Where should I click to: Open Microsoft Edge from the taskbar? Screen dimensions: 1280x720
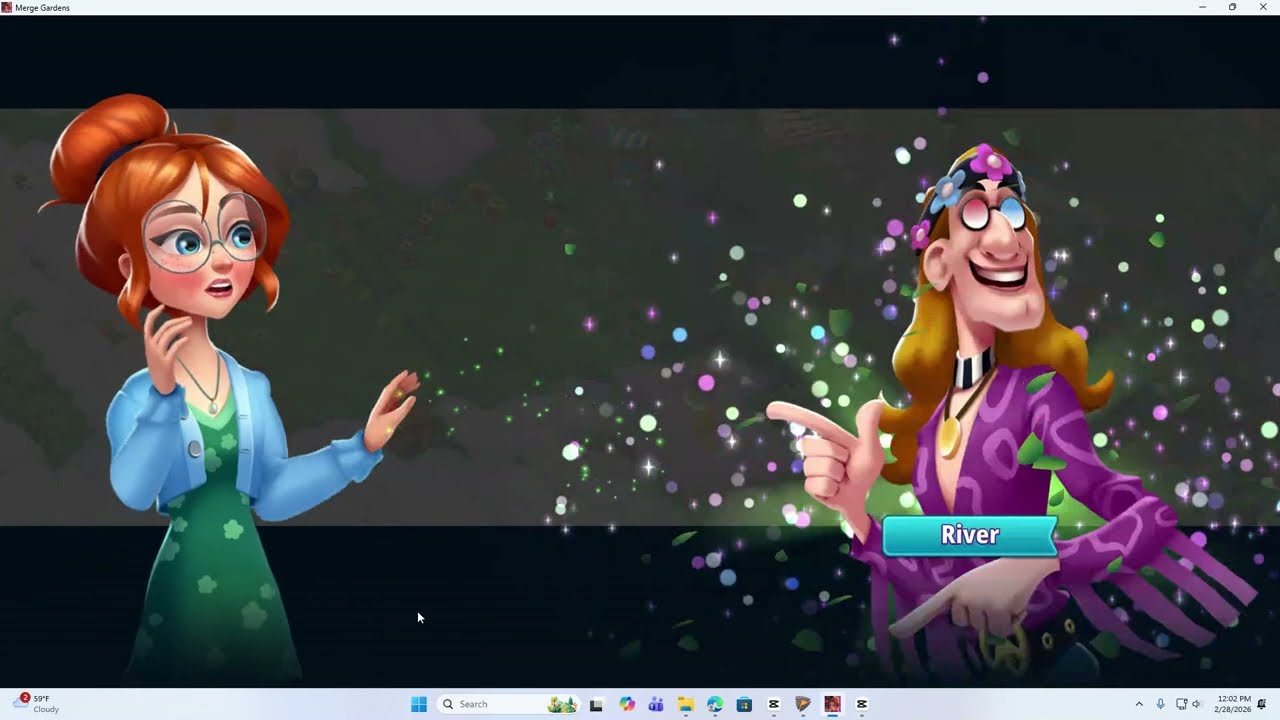(x=715, y=704)
